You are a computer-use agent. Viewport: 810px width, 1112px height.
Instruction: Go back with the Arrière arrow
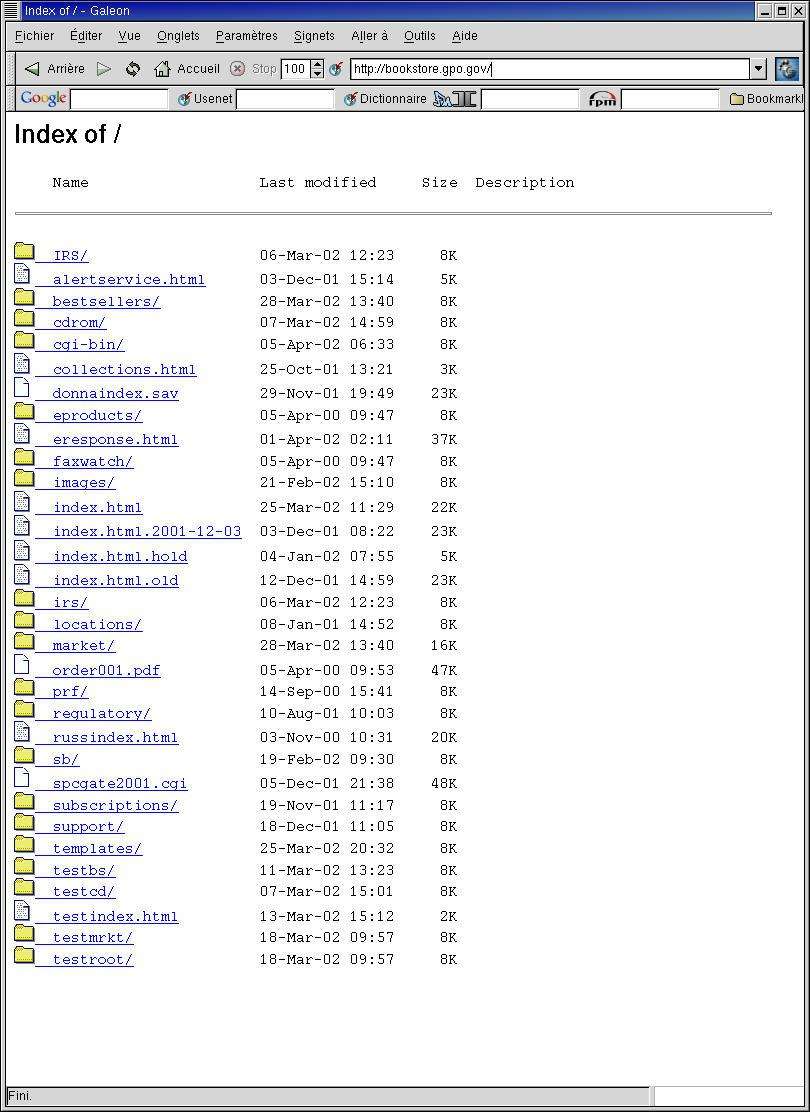point(32,69)
